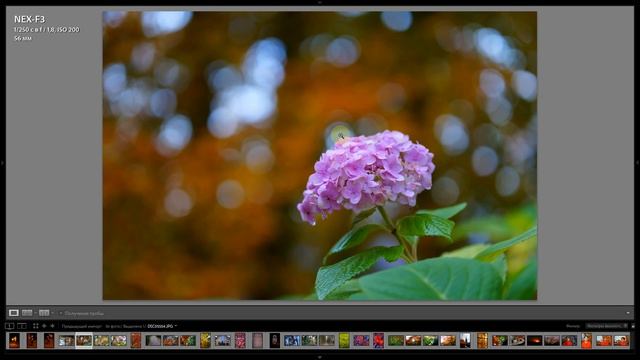Go back using the filmstrip left arrow
Viewport: 640px width, 360px height.
tap(44, 326)
